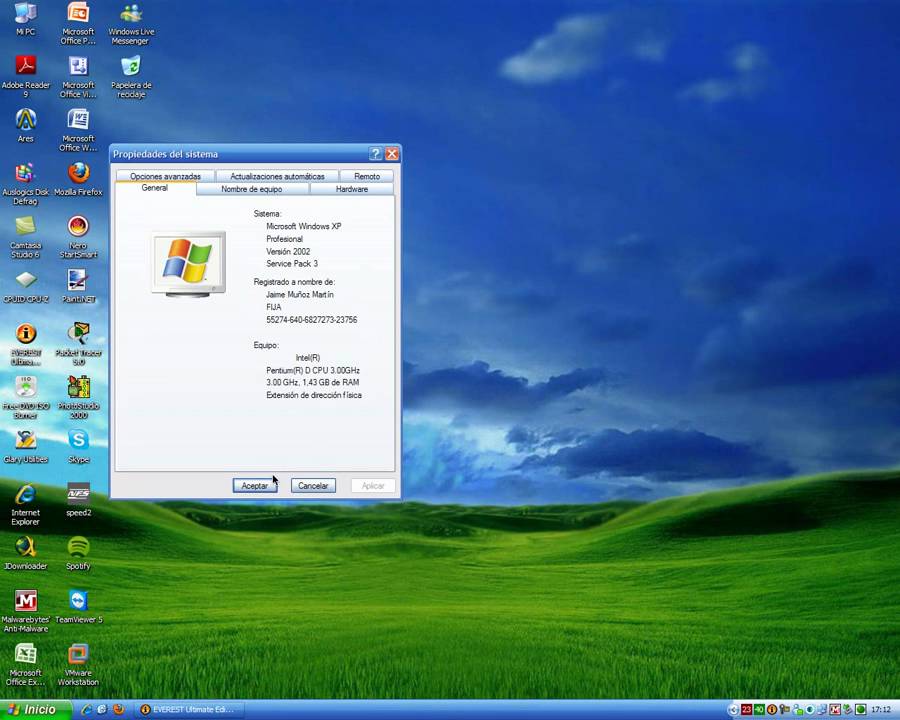900x720 pixels.
Task: Click EVEREST Ultimate Edition taskbar button
Action: coord(189,710)
